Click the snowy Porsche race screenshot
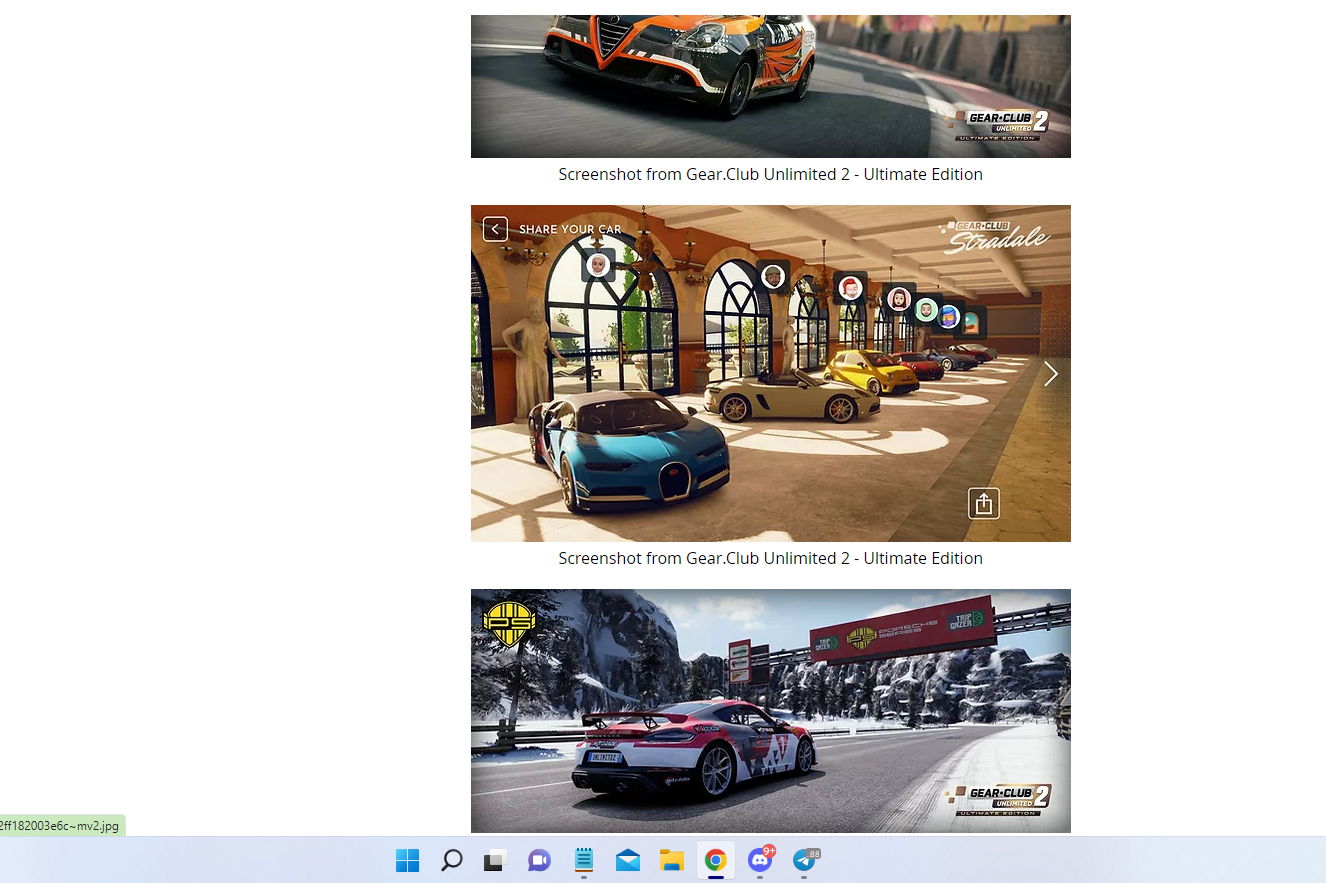This screenshot has height=883, width=1326. (x=771, y=711)
